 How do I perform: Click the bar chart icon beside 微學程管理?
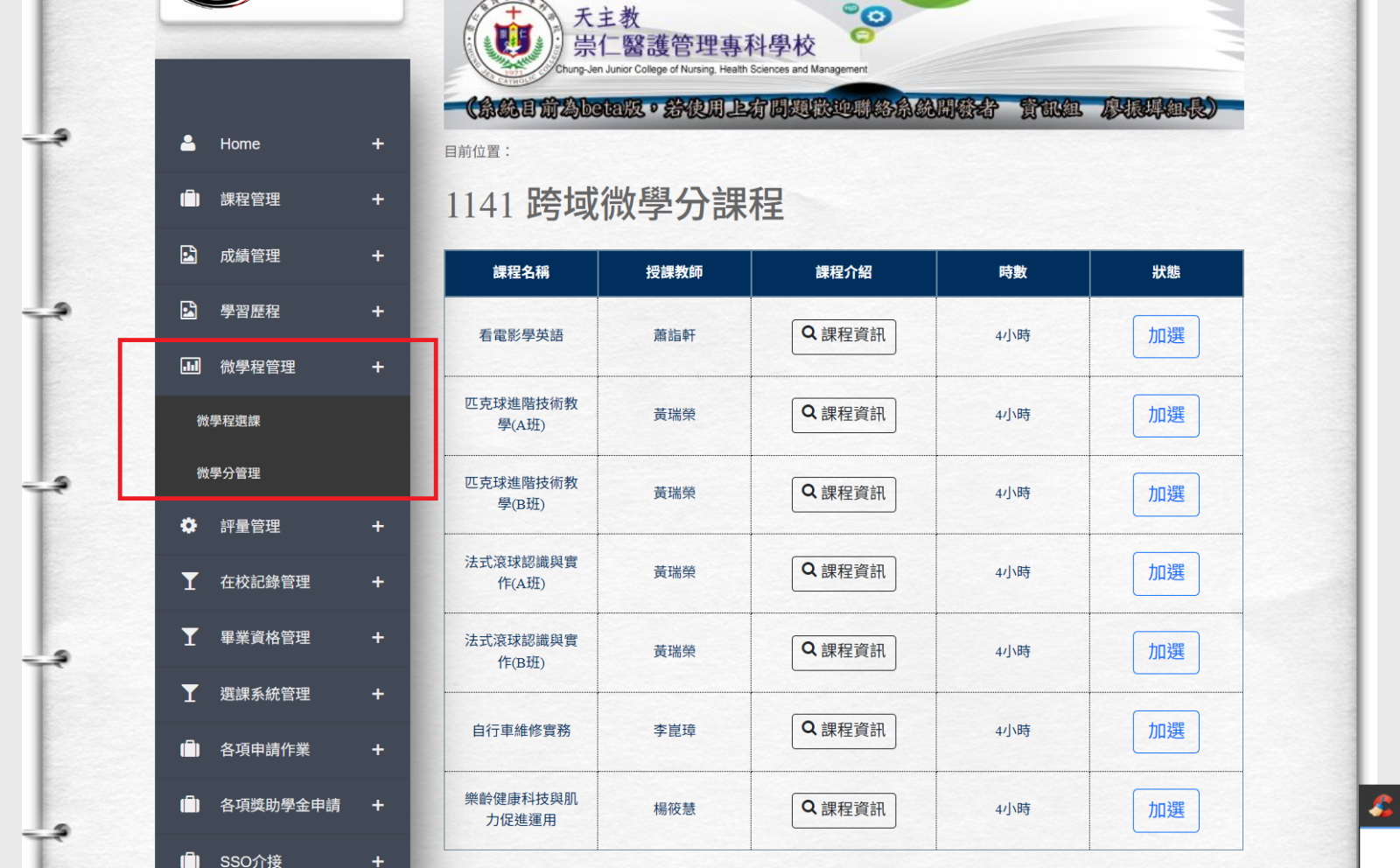click(190, 367)
